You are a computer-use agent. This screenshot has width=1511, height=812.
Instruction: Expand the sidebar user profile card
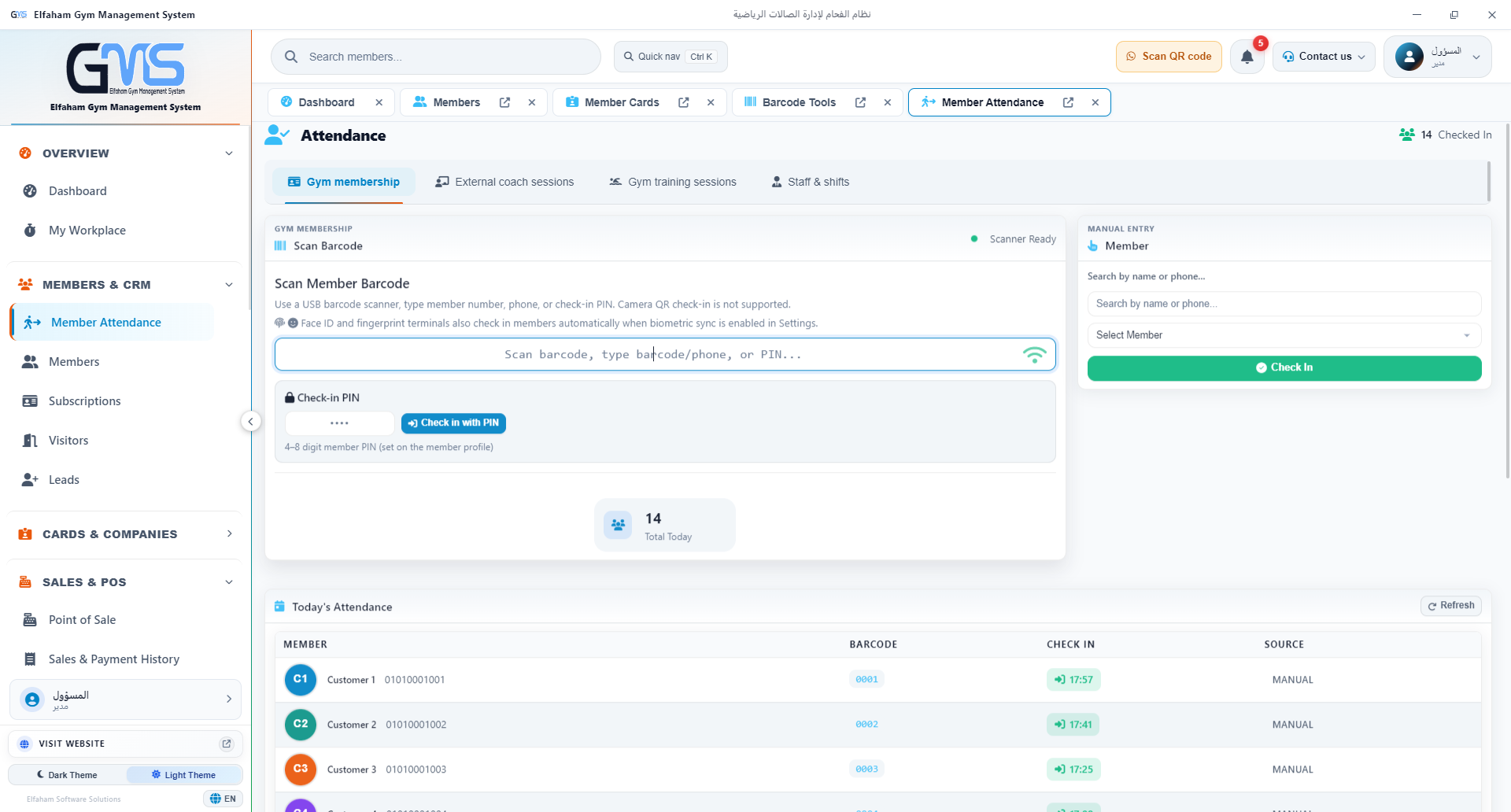click(125, 699)
